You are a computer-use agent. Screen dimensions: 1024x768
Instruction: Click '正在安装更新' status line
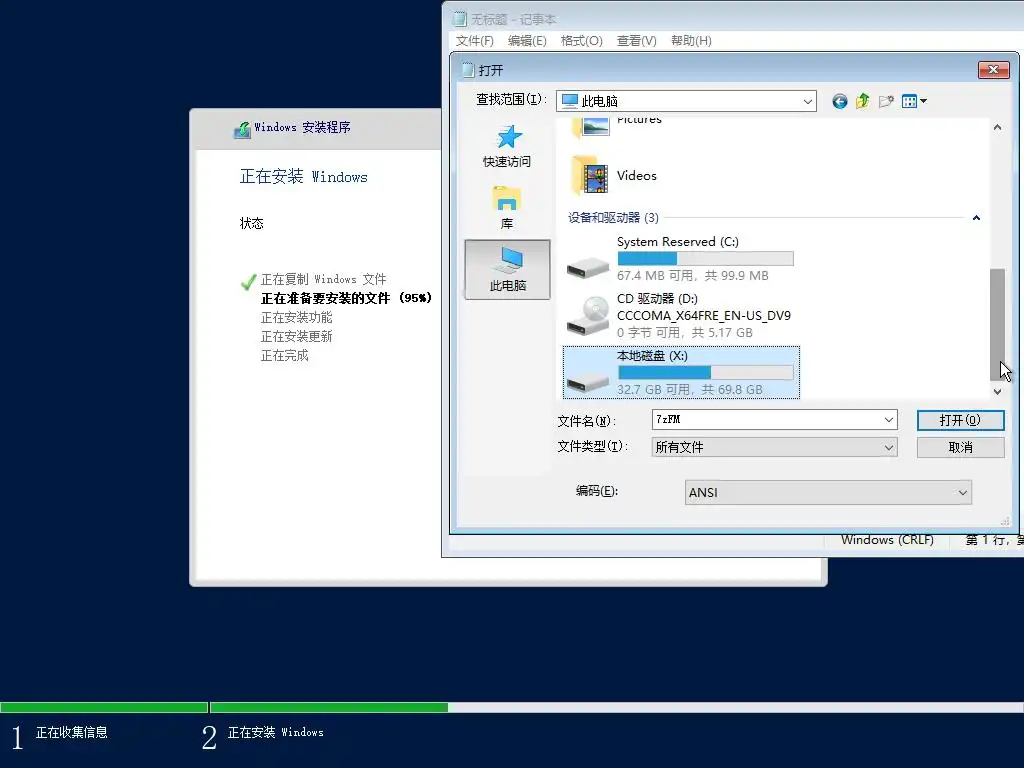pyautogui.click(x=296, y=336)
